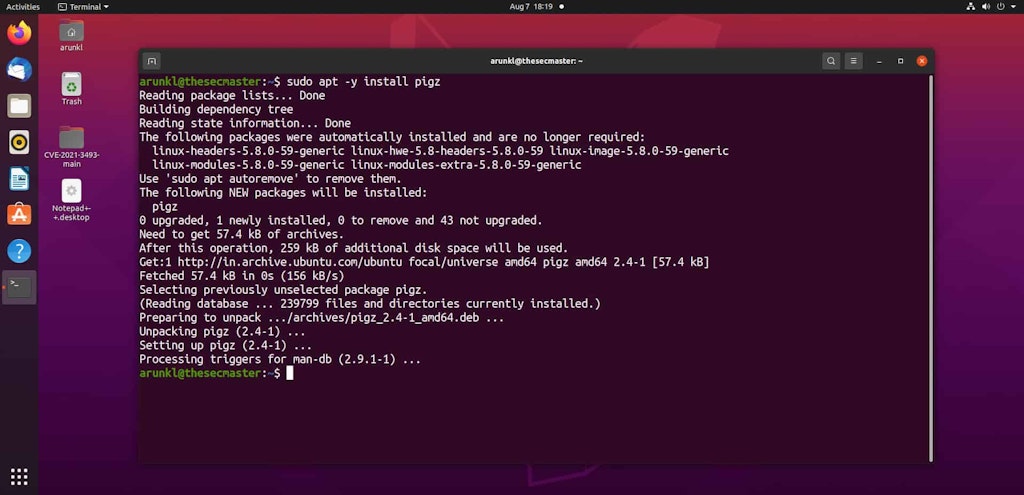Maximize the terminal window
Image resolution: width=1024 pixels, height=495 pixels.
tap(901, 61)
